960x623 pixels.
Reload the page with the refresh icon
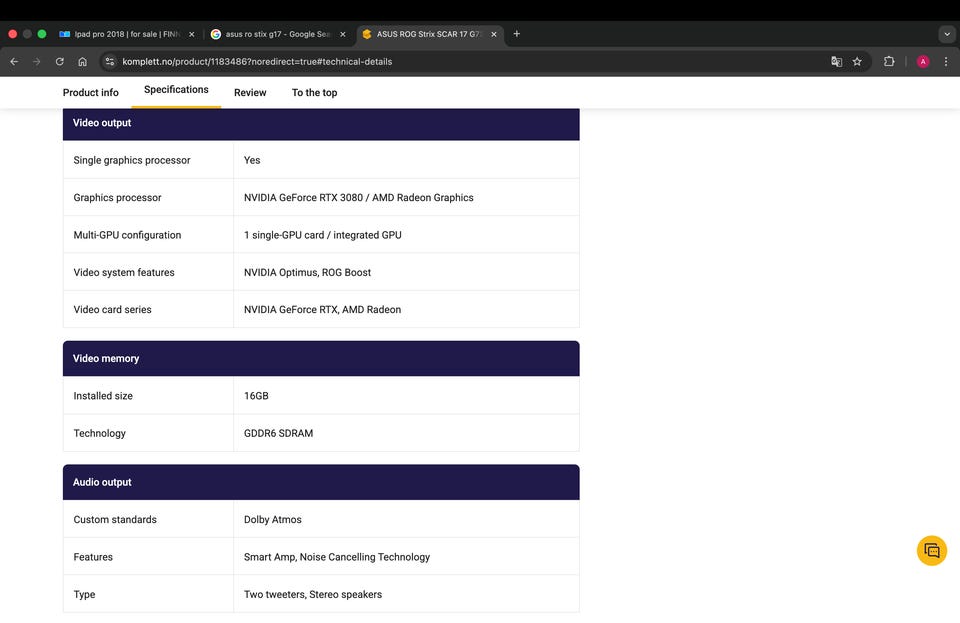59,61
